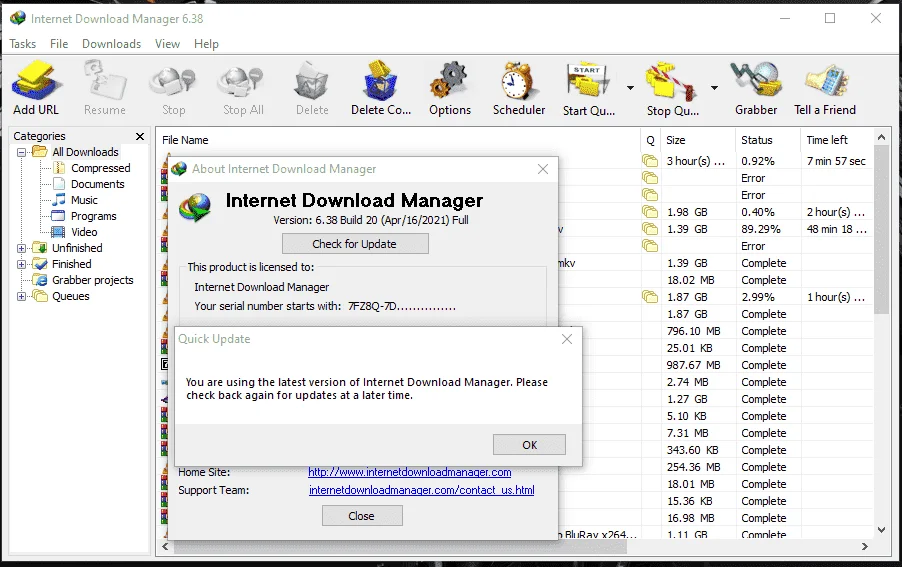Open the Downloads menu
The width and height of the screenshot is (902, 567).
(111, 44)
